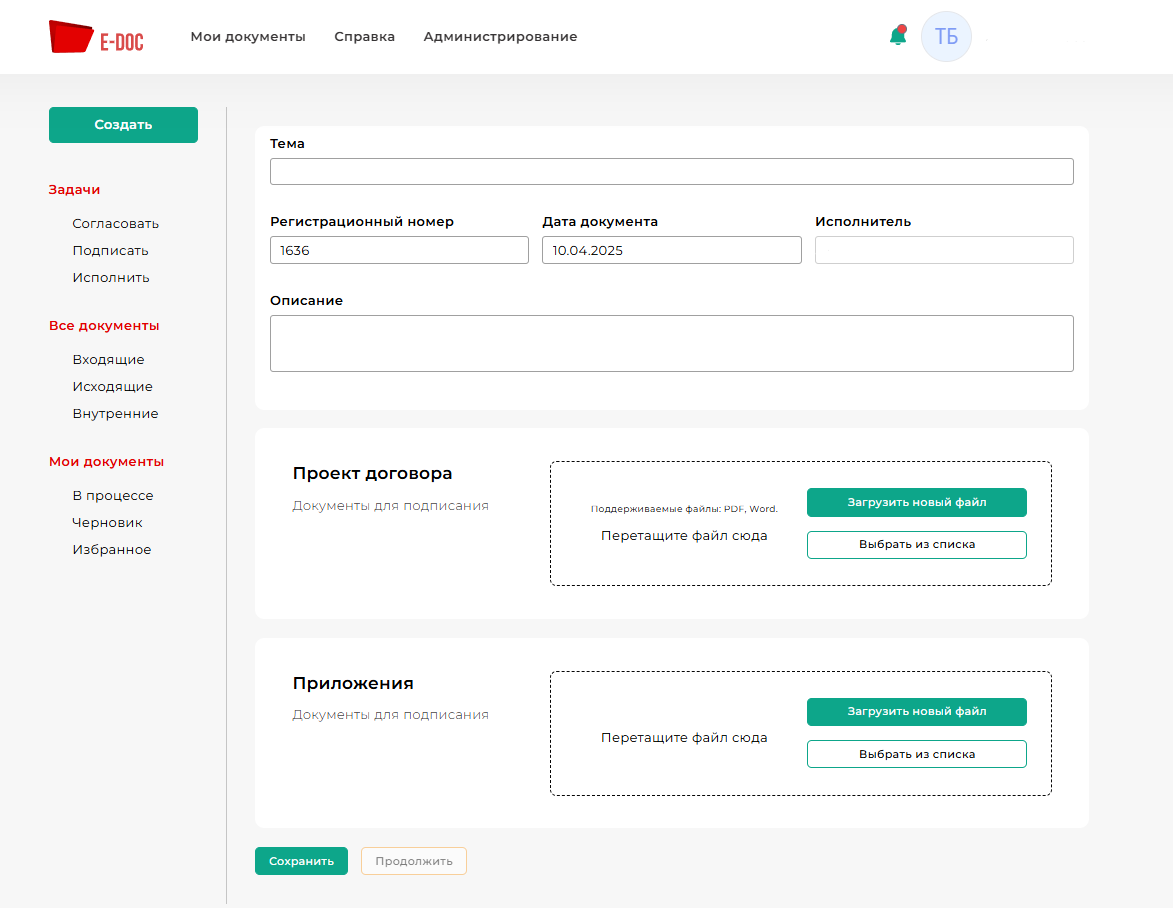Screen dimensions: 1173x908
Task: Click into the Описание text area
Action: click(x=671, y=344)
